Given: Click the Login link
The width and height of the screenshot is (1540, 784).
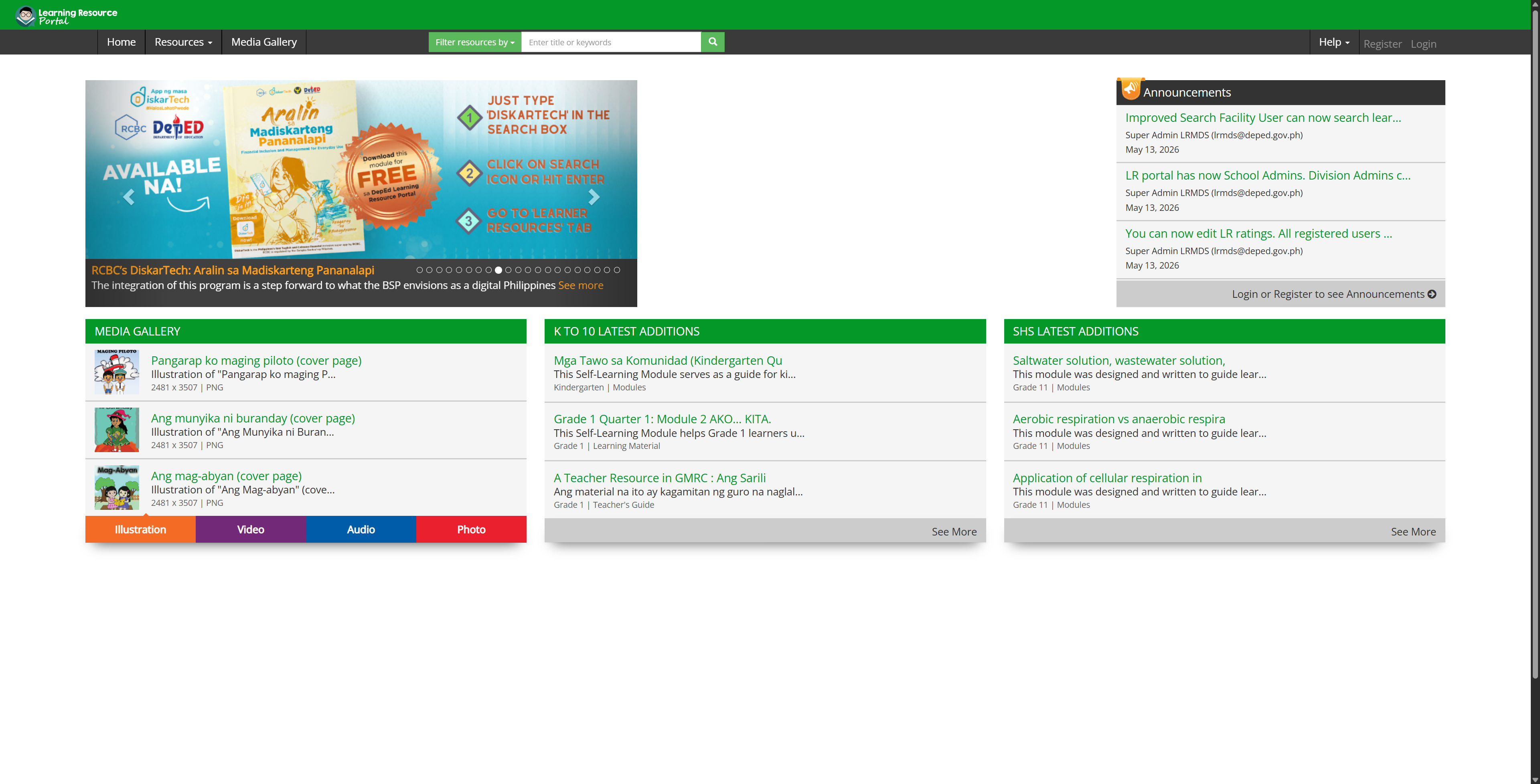Looking at the screenshot, I should pyautogui.click(x=1423, y=44).
